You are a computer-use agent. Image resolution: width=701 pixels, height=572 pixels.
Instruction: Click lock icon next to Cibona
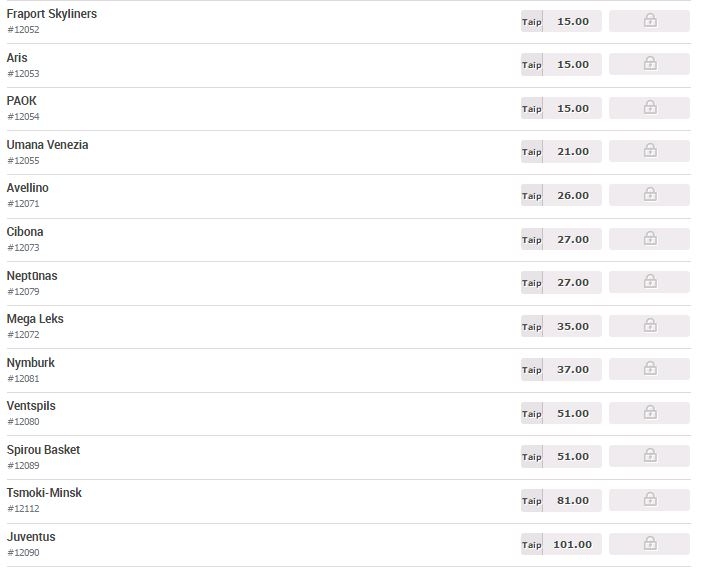pos(650,239)
